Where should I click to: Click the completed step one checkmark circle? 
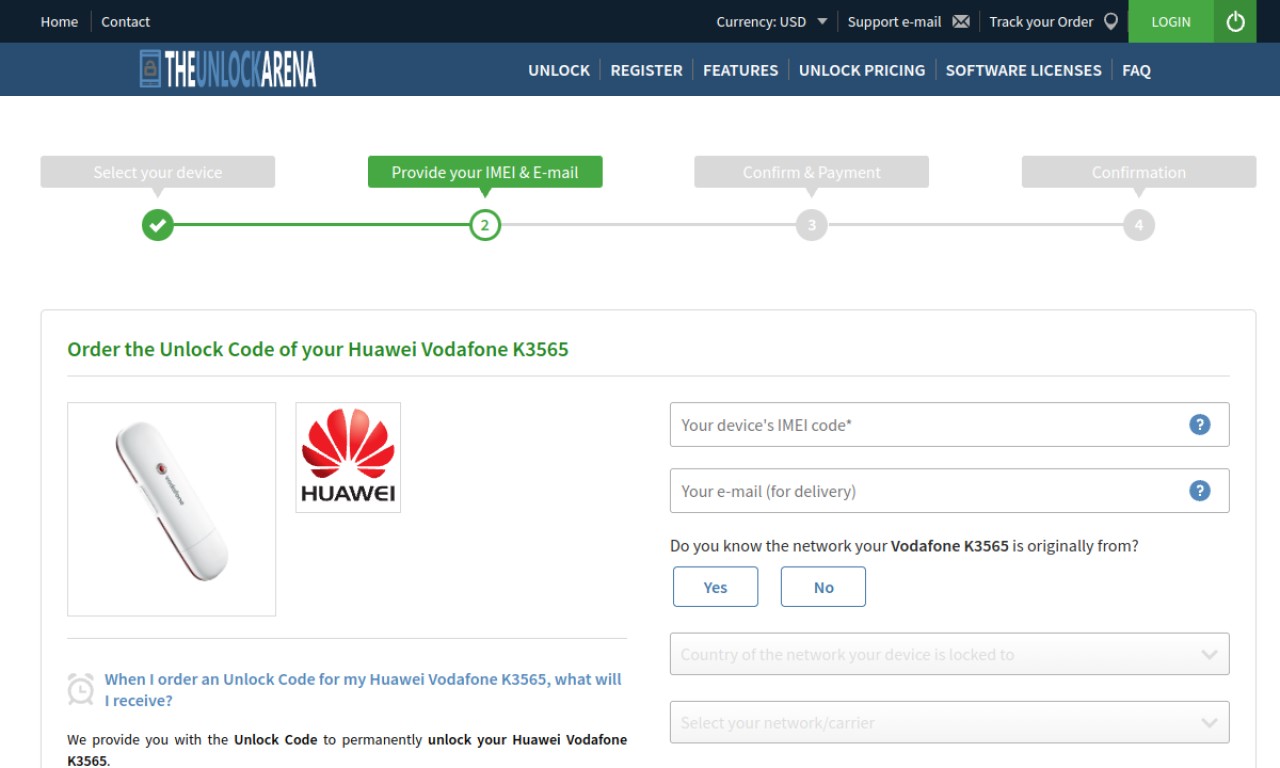coord(157,225)
